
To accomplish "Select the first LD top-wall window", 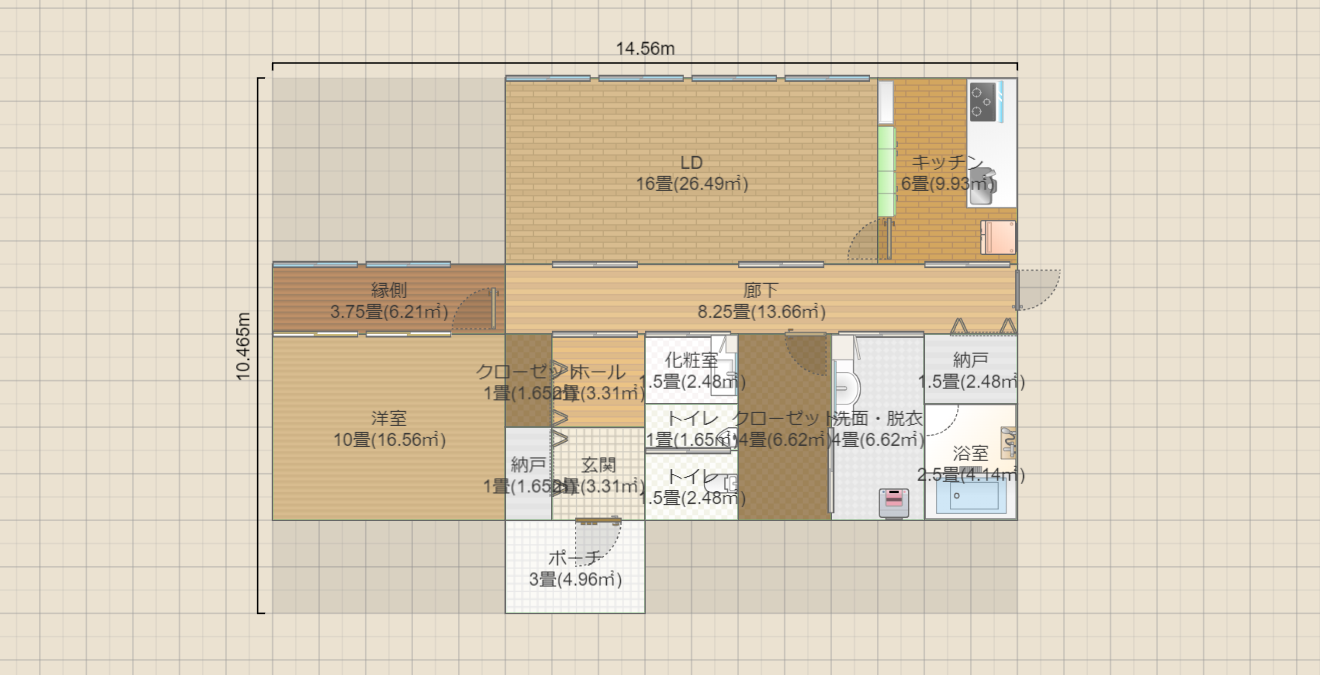I will pos(547,78).
